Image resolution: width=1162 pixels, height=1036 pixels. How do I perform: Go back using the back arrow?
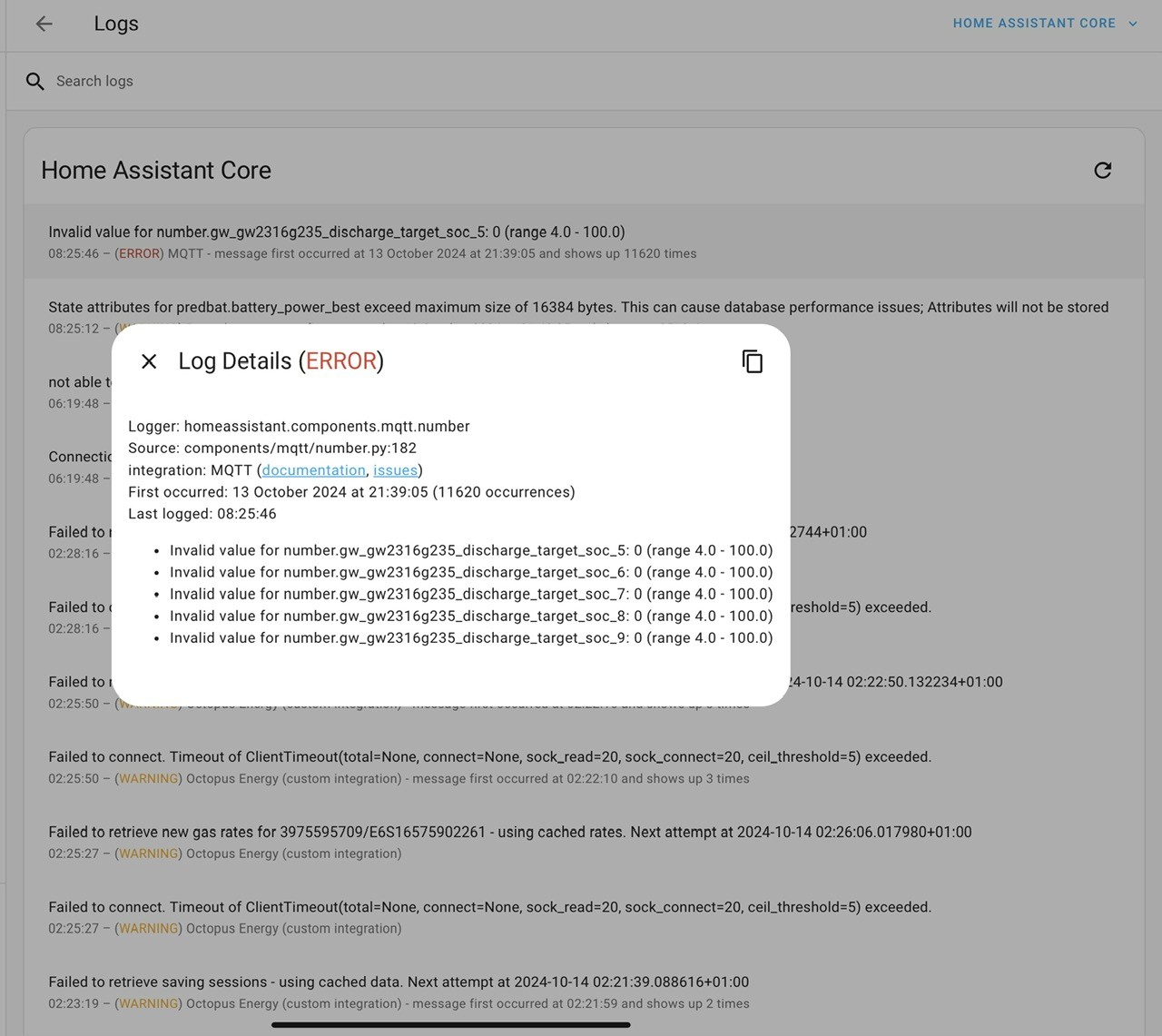(x=44, y=24)
